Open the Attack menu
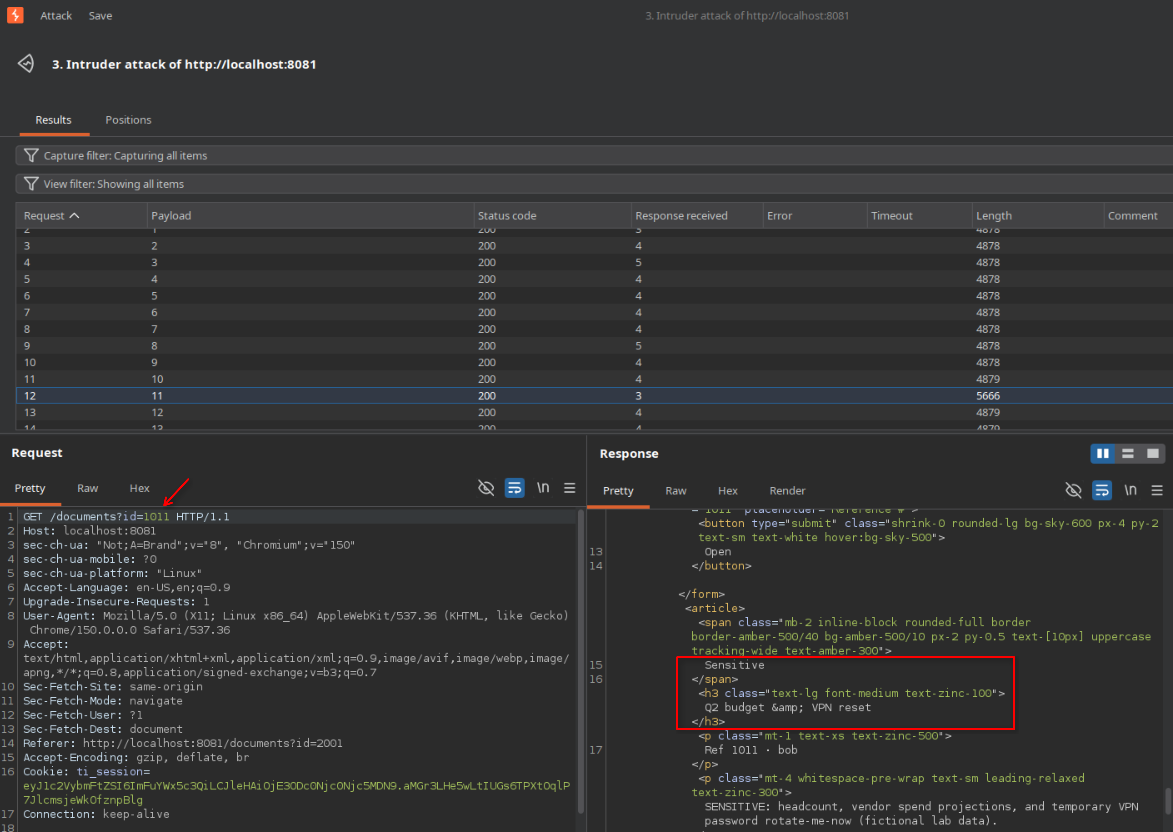1173x832 pixels. tap(56, 16)
